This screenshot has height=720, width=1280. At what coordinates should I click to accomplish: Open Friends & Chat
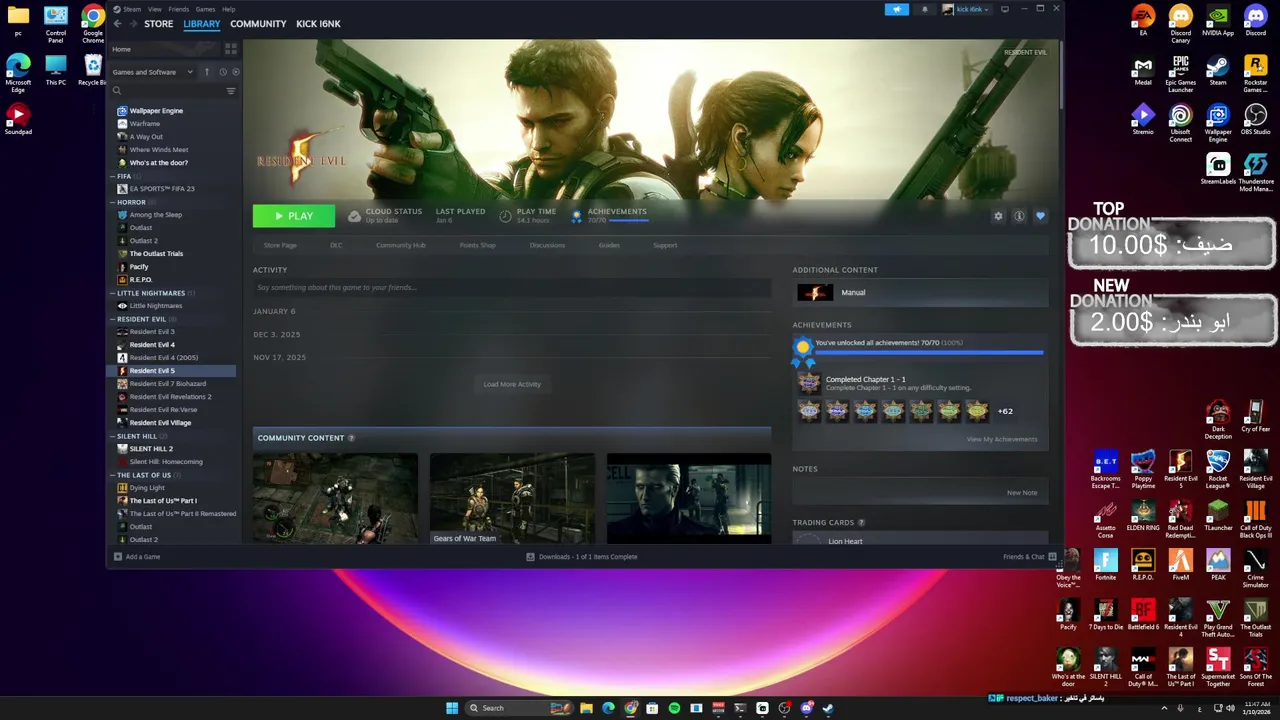(1029, 557)
